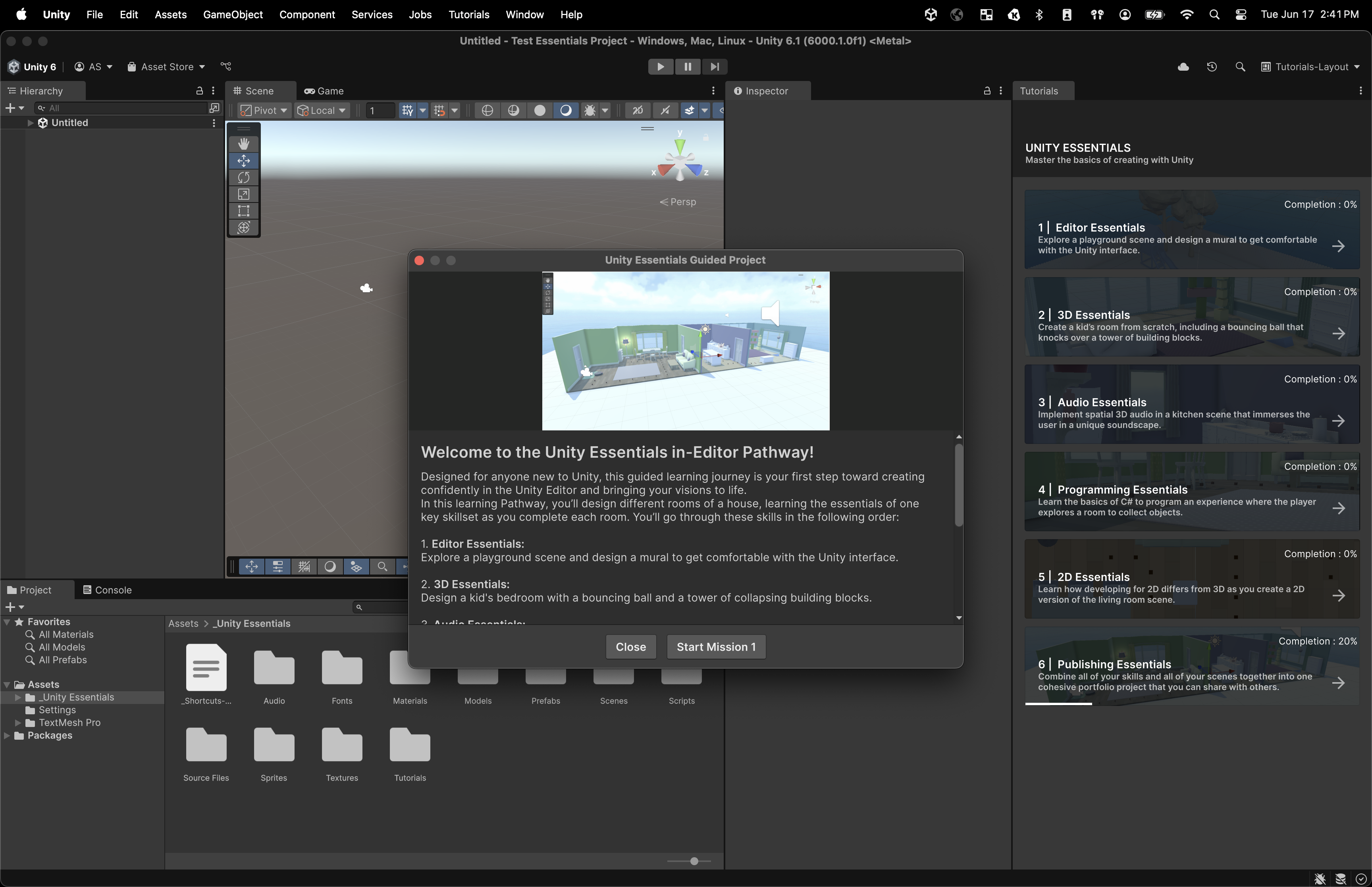The width and height of the screenshot is (1372, 887).
Task: Open the GameObject menu
Action: (233, 14)
